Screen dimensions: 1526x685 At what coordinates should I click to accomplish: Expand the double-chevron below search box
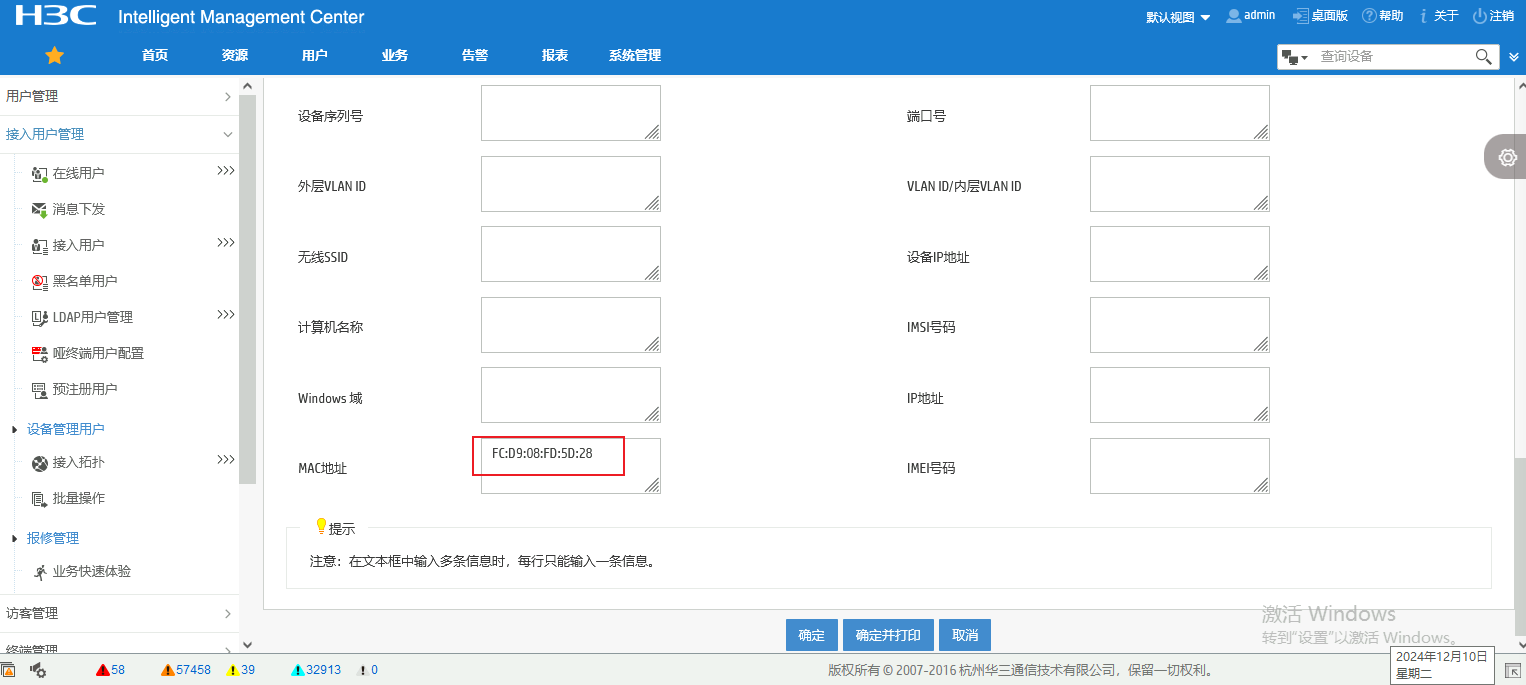tap(1514, 57)
